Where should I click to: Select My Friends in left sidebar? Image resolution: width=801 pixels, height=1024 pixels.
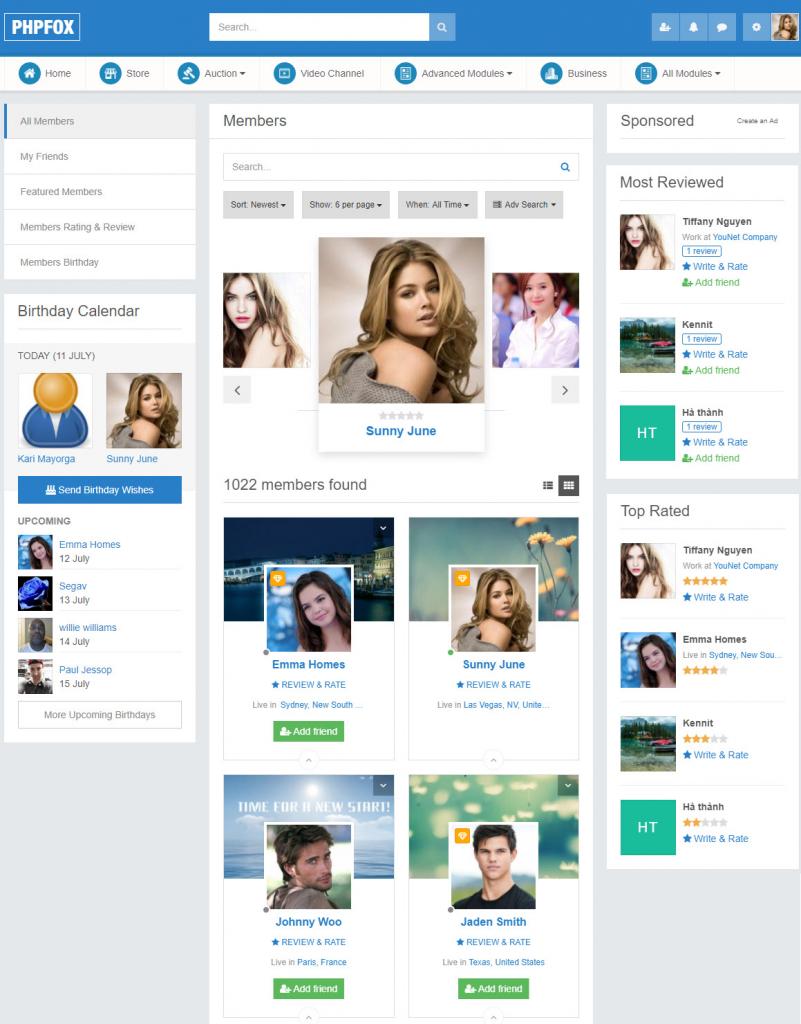click(44, 157)
